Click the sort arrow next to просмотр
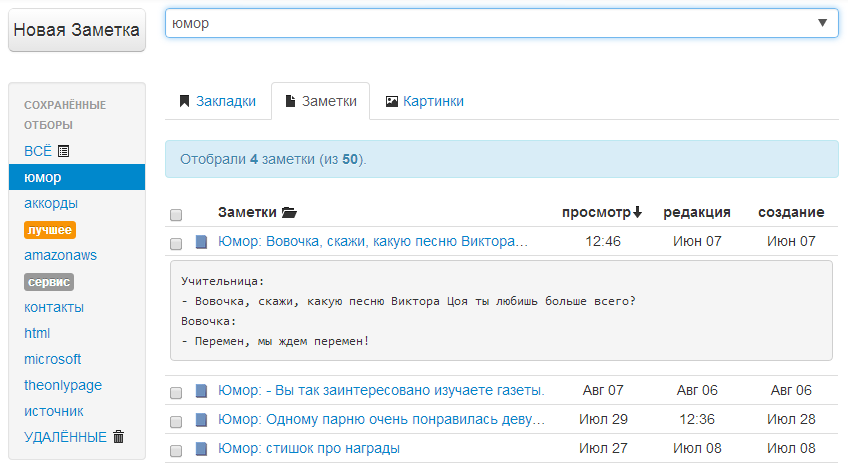Screen dimensions: 848x470 (x=637, y=212)
